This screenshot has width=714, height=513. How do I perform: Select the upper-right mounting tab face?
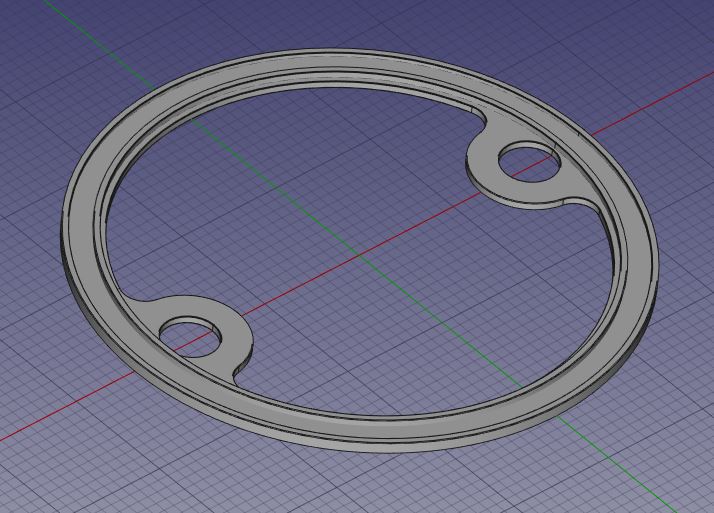coord(528,193)
